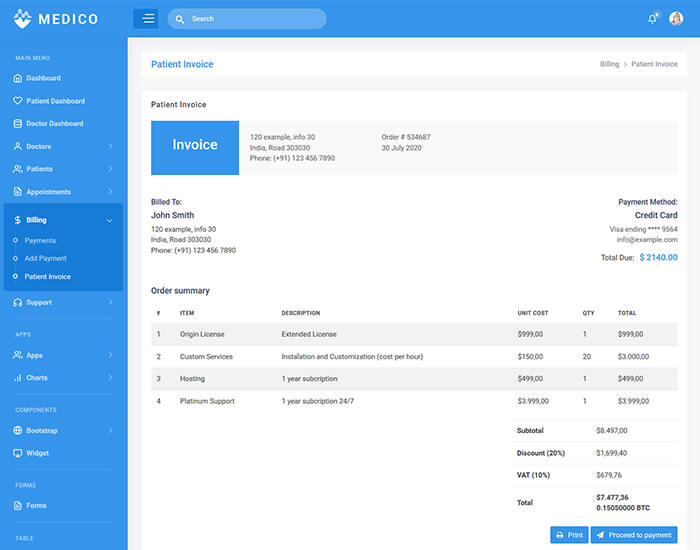Image resolution: width=700 pixels, height=550 pixels.
Task: Click the Patient Dashboard heart icon
Action: tap(17, 101)
